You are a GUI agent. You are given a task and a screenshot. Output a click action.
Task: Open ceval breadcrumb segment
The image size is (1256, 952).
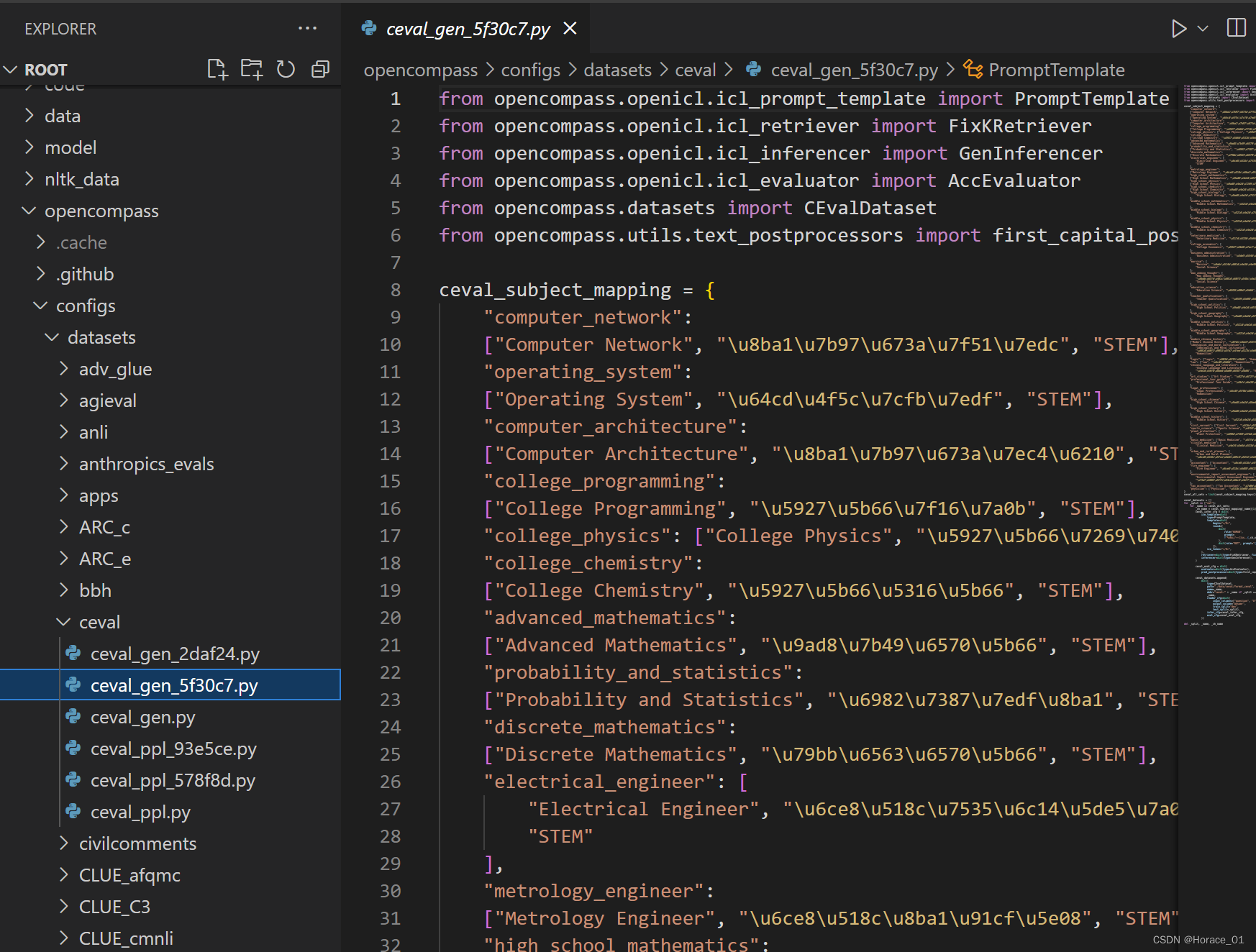[696, 70]
